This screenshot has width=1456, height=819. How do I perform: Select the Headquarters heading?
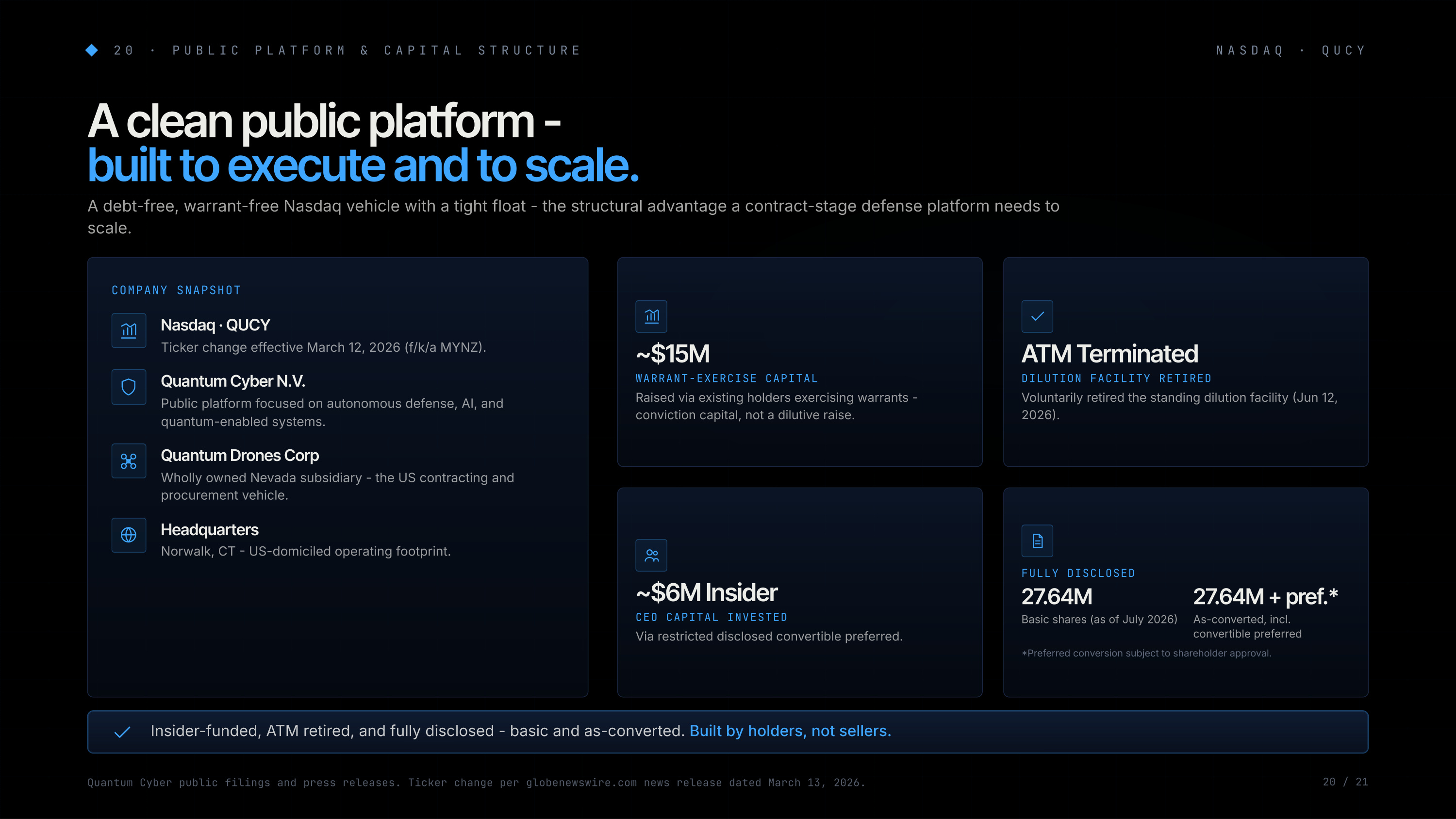pyautogui.click(x=209, y=530)
